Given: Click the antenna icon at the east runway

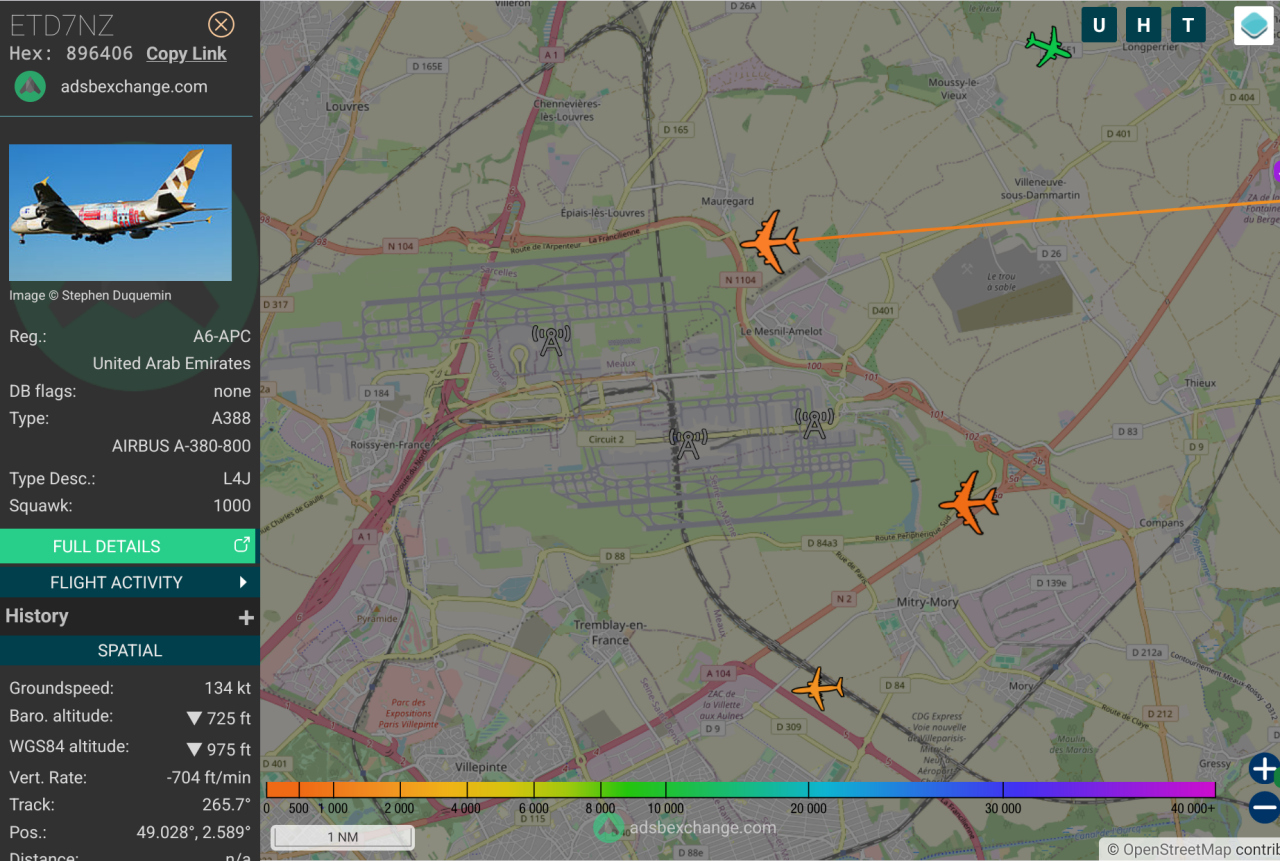Looking at the screenshot, I should click(815, 423).
